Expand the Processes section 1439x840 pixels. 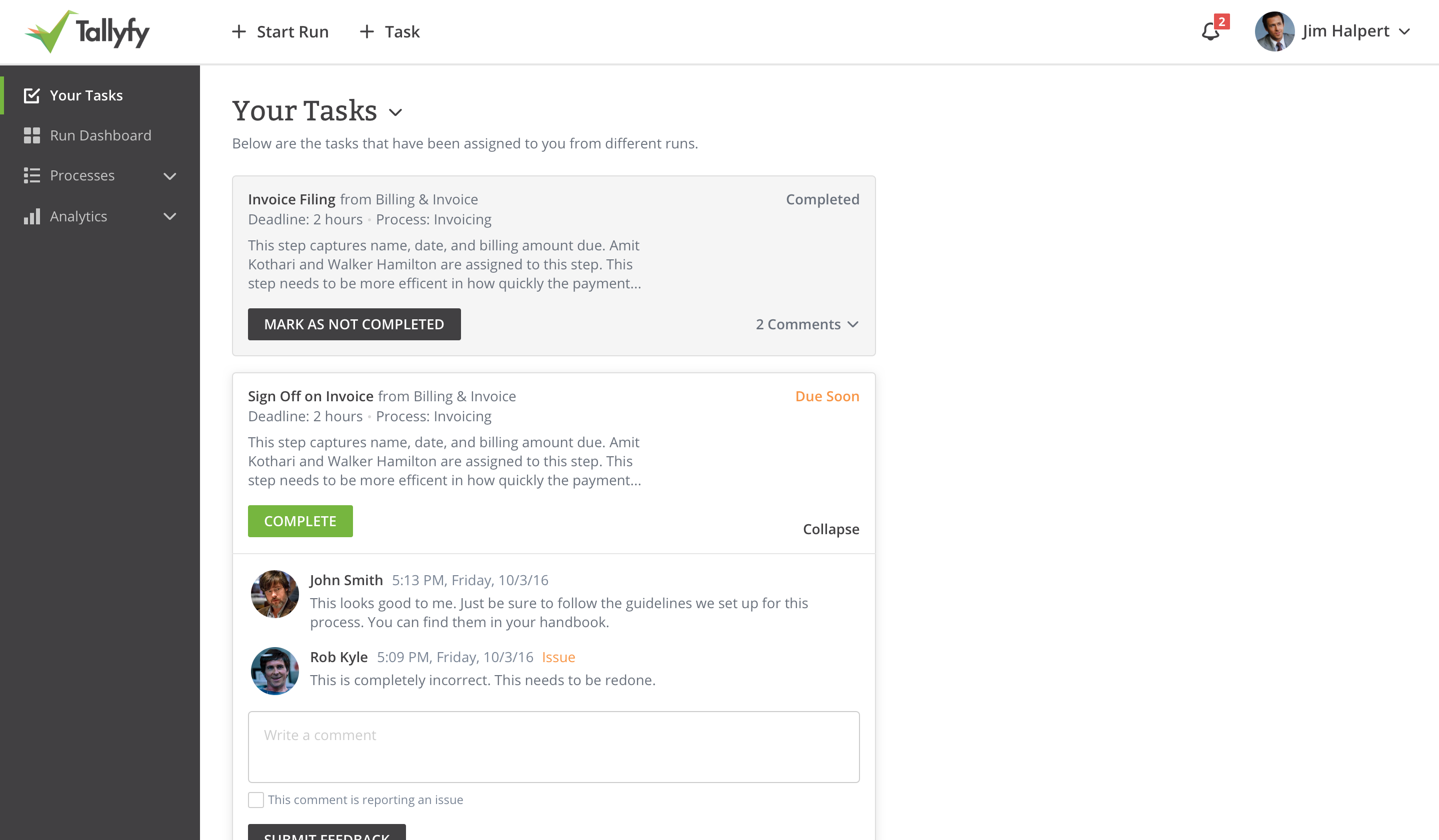(170, 176)
